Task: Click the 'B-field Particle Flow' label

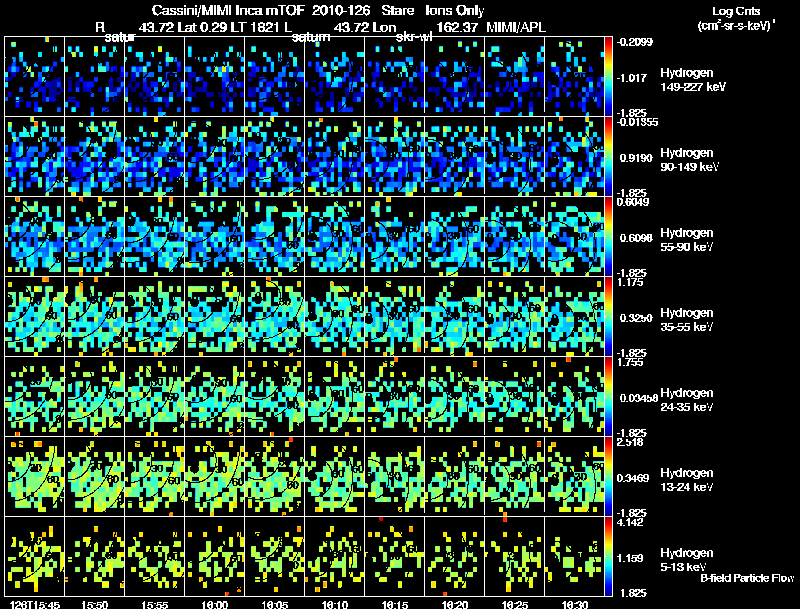Action: 747,578
